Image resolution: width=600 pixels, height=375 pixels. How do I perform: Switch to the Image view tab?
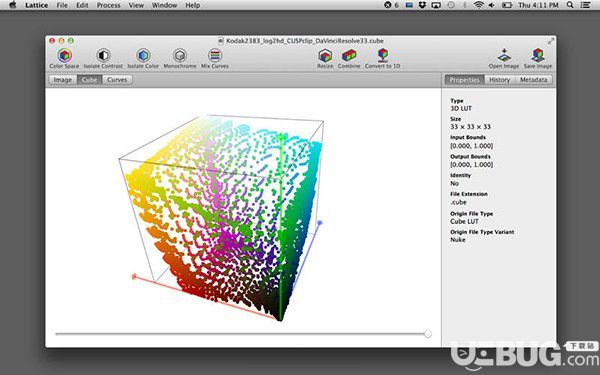63,80
